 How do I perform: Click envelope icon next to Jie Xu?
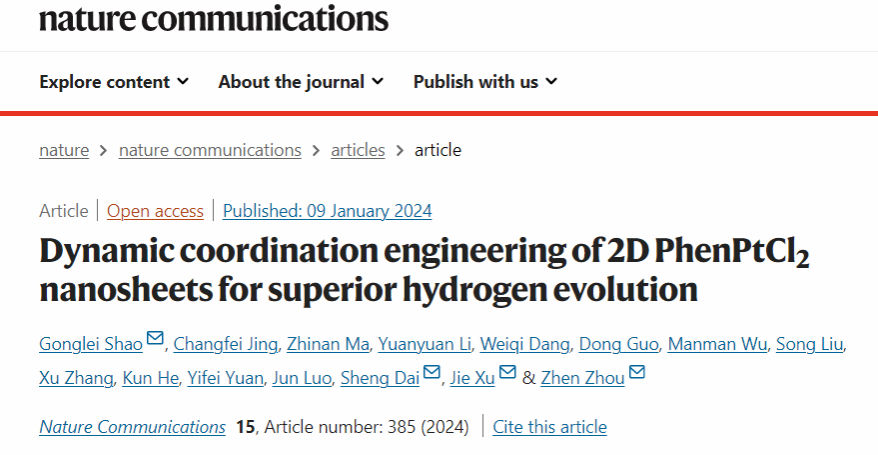tap(508, 373)
